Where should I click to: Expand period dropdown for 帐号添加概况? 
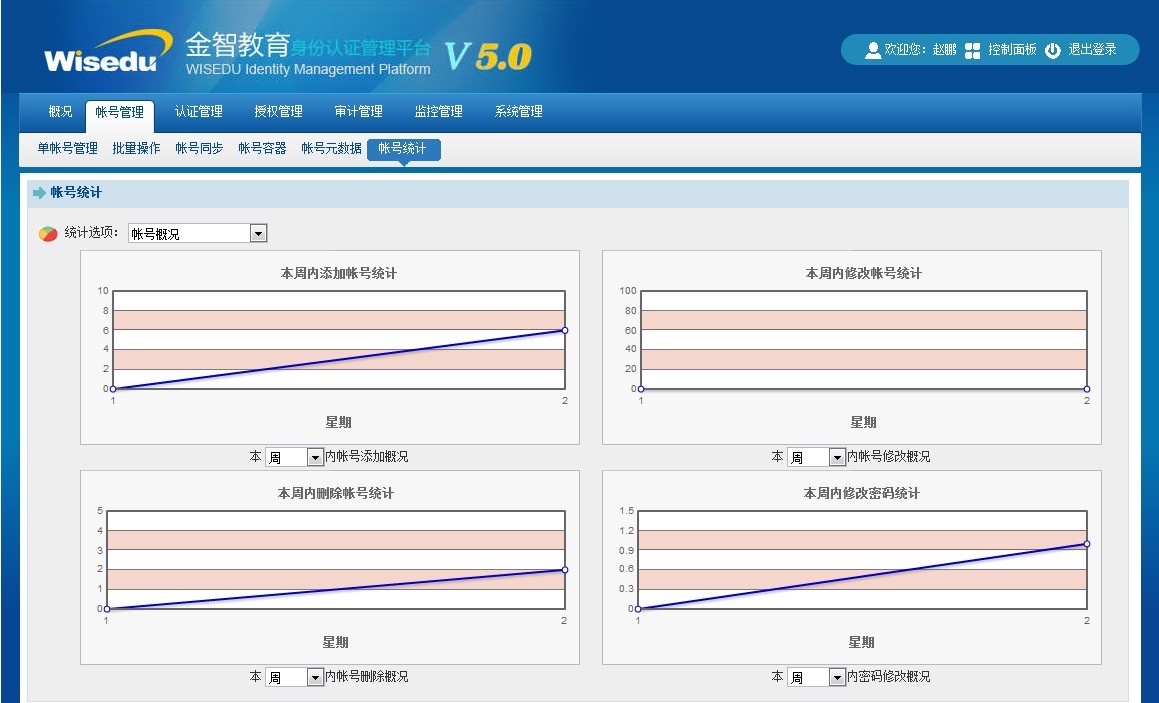point(294,457)
